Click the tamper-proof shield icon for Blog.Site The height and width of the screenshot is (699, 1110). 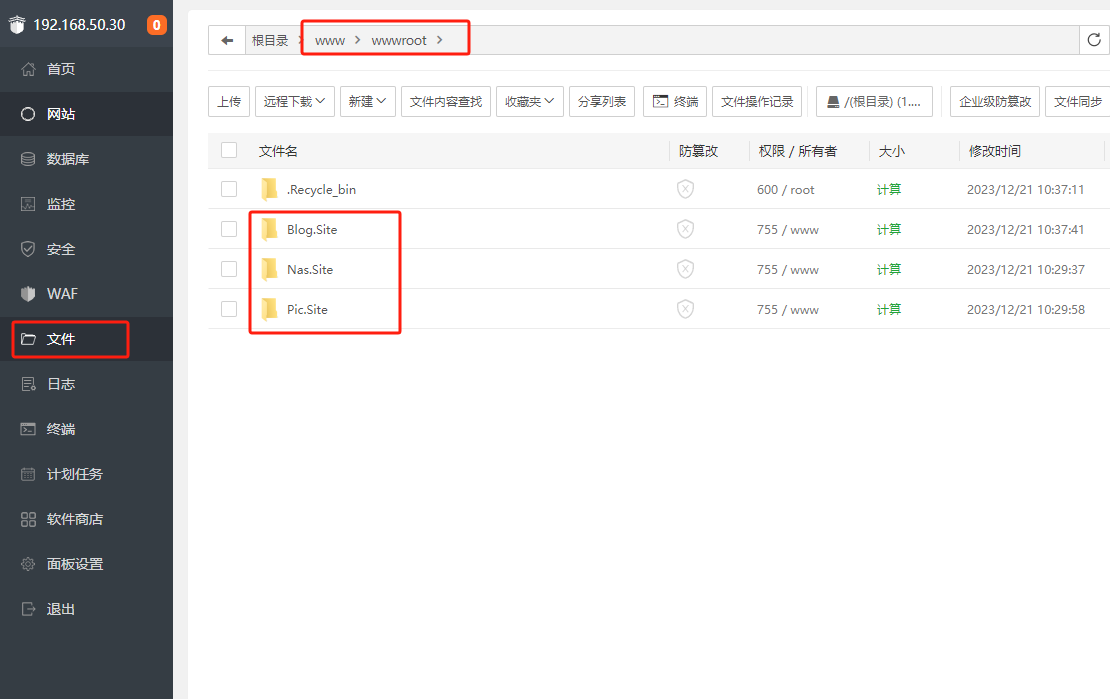pos(685,229)
